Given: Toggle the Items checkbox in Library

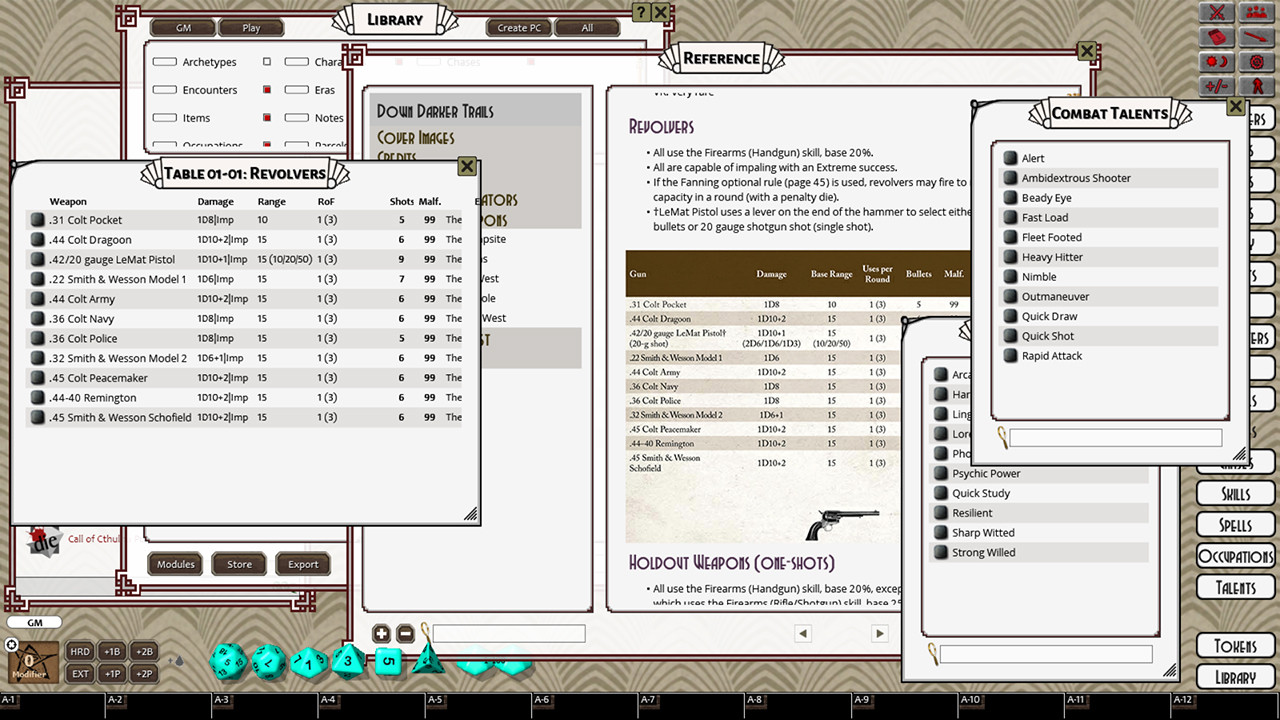Looking at the screenshot, I should 165,118.
